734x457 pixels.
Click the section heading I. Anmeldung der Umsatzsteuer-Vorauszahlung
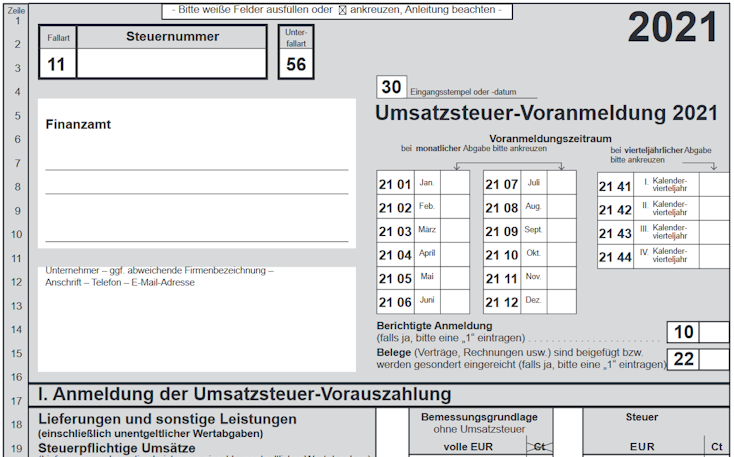(x=244, y=394)
